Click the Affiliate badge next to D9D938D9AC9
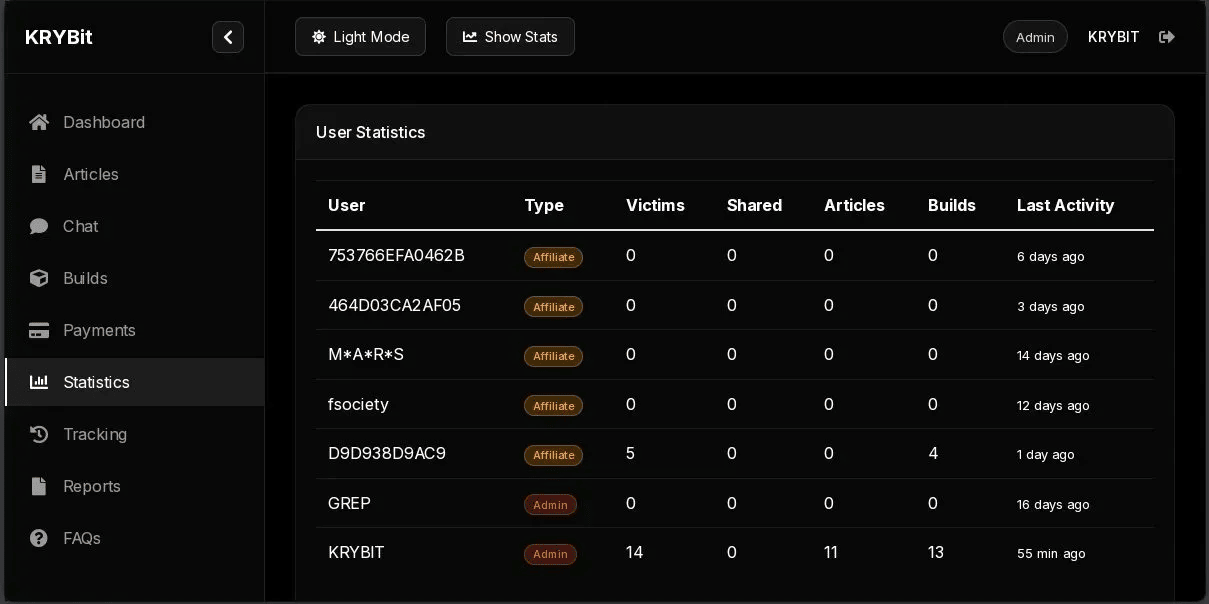The image size is (1209, 604). click(x=553, y=455)
